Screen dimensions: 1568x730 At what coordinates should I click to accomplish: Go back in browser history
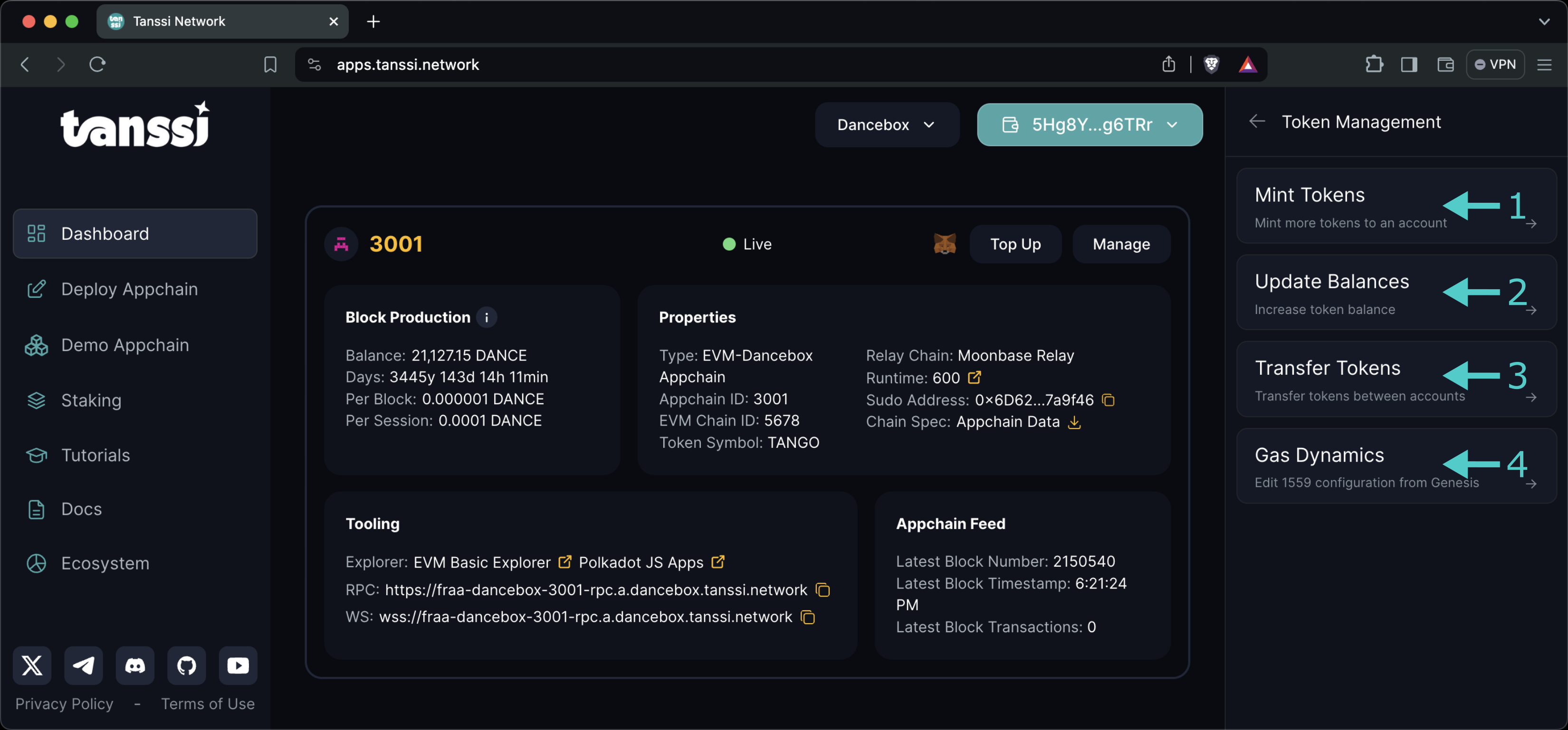point(25,64)
